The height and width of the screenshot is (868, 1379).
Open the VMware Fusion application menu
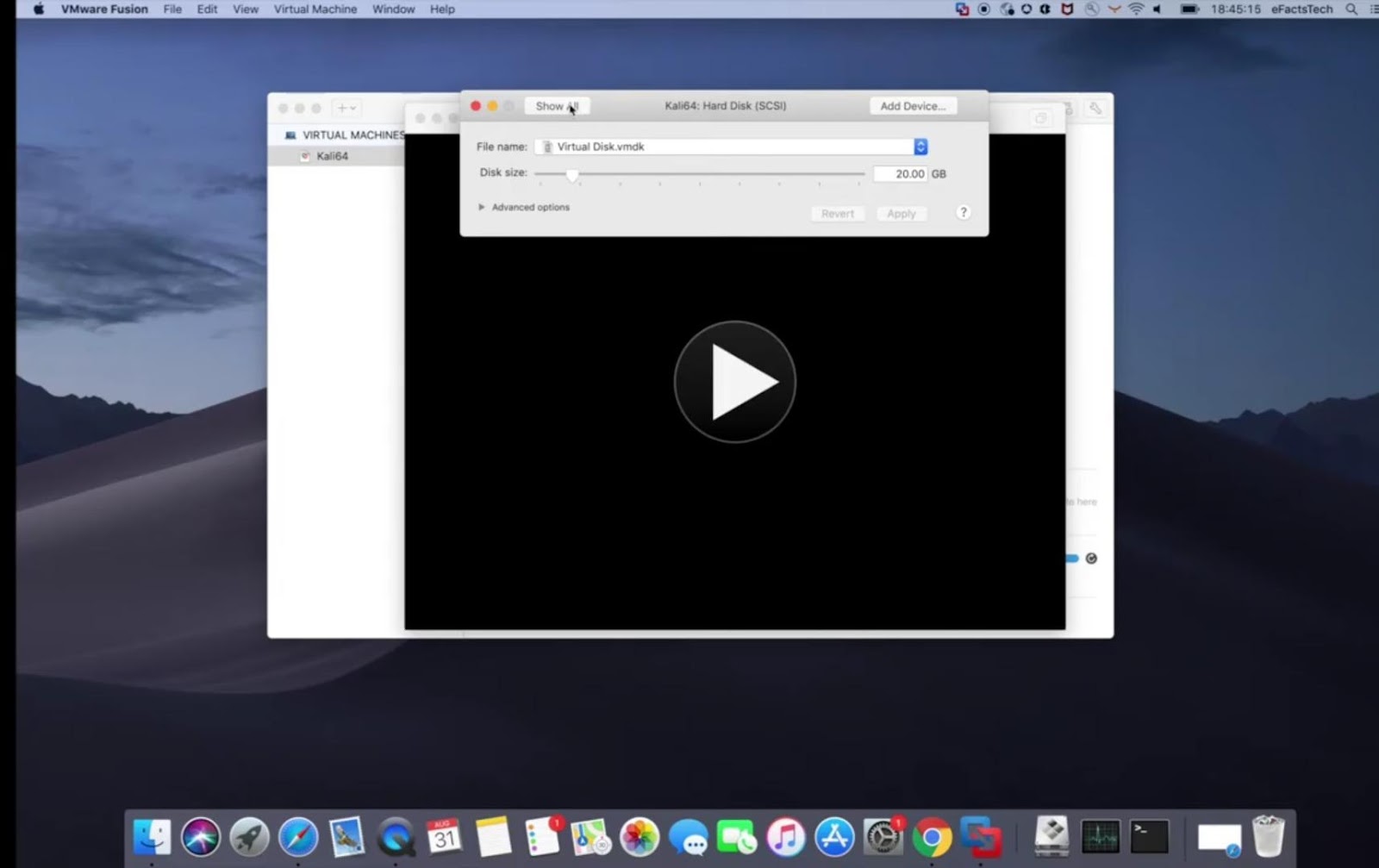[x=104, y=9]
